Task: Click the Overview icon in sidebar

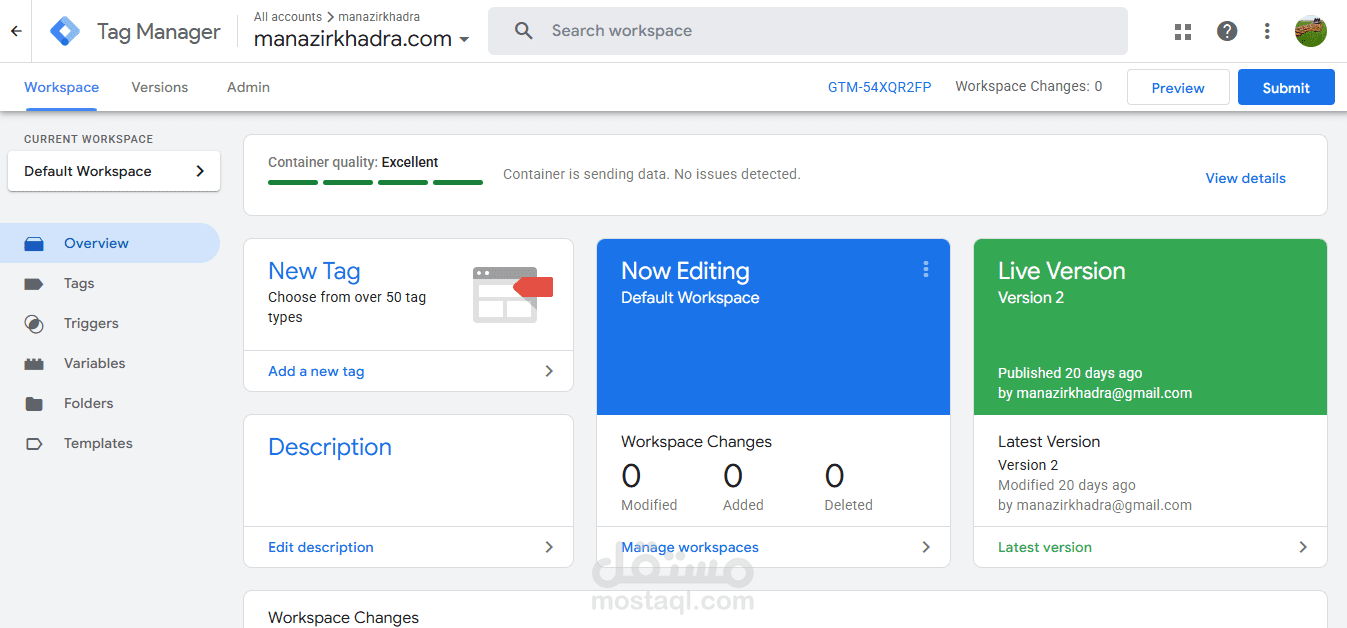Action: [34, 243]
